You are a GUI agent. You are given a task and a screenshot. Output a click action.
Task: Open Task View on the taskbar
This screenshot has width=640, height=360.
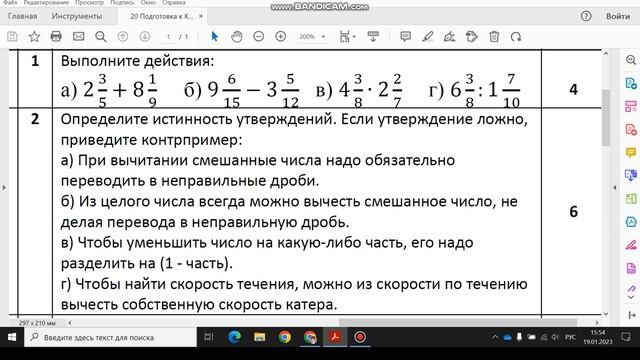coord(209,337)
